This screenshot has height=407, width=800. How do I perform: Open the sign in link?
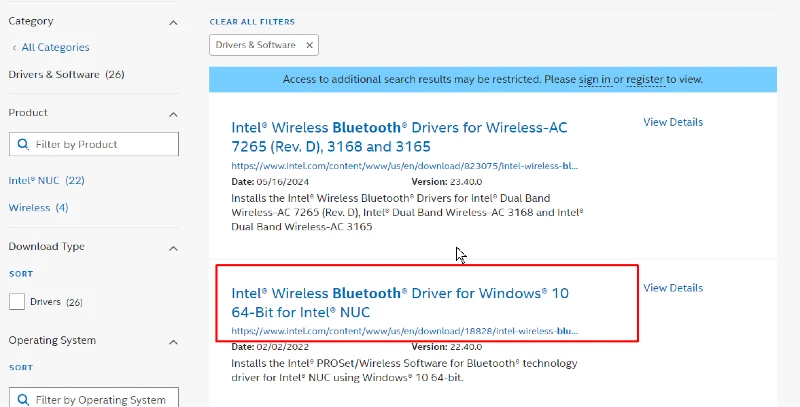point(595,80)
